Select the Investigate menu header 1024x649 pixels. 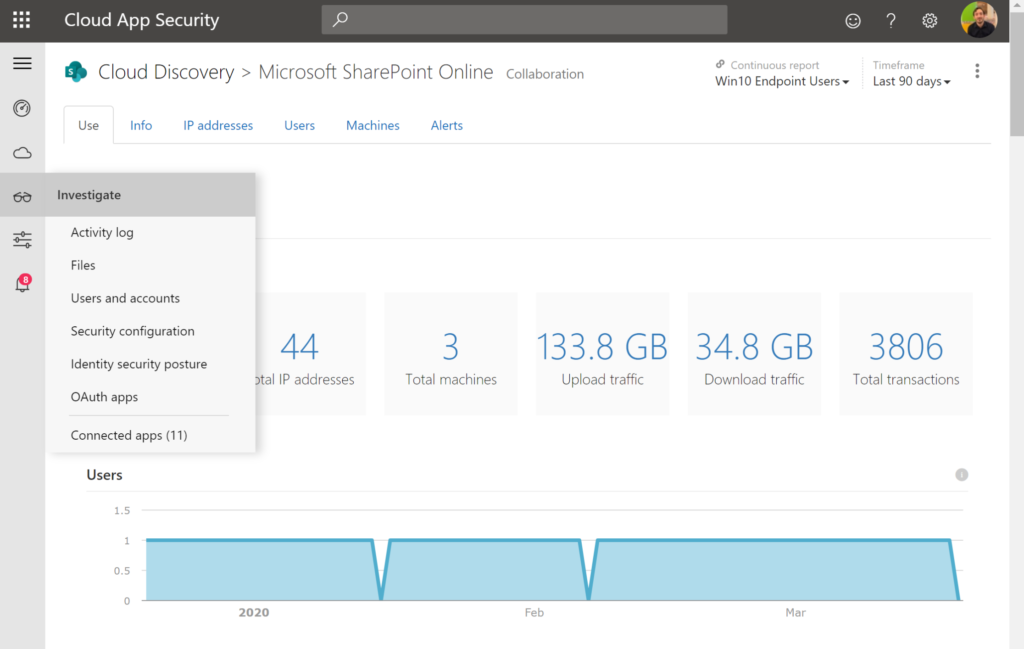tap(150, 195)
